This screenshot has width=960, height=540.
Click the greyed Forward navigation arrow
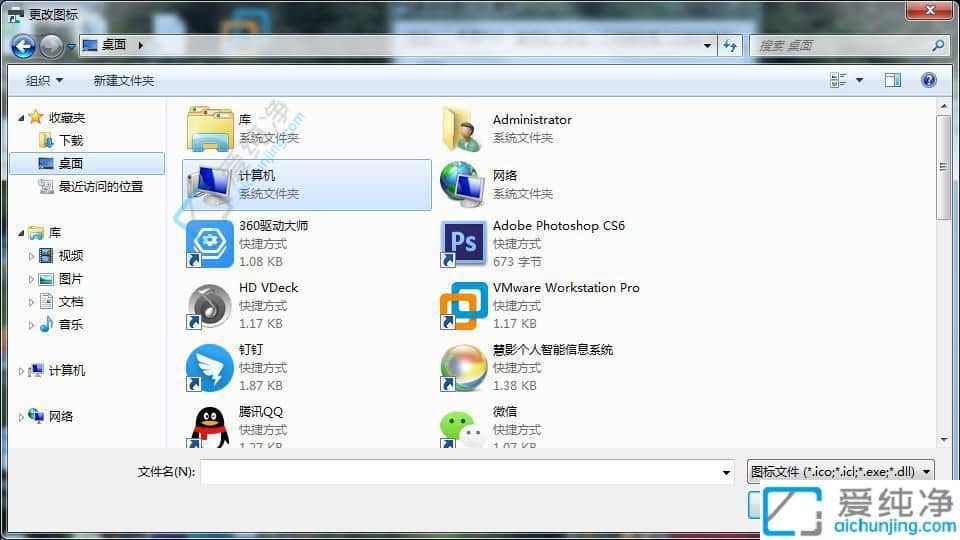click(x=51, y=46)
